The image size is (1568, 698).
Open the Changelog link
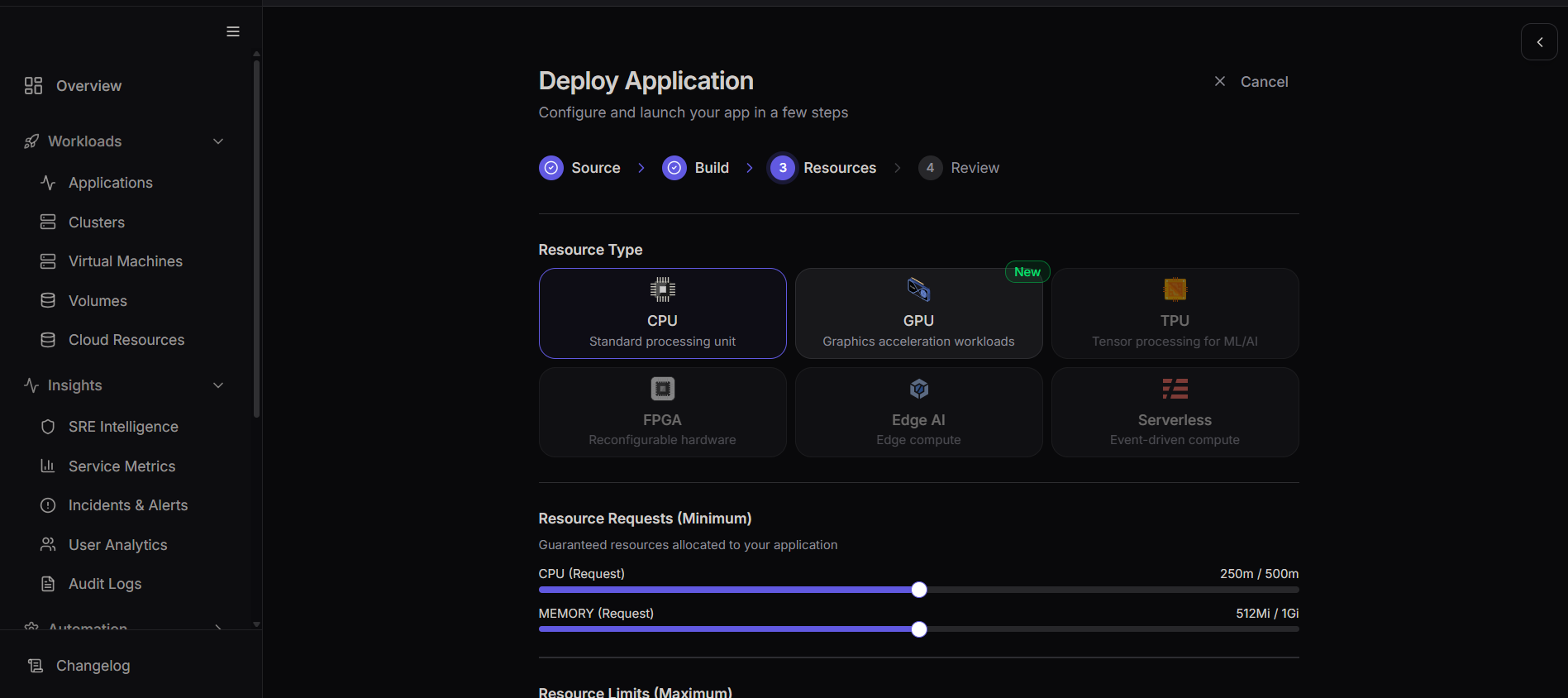click(93, 666)
